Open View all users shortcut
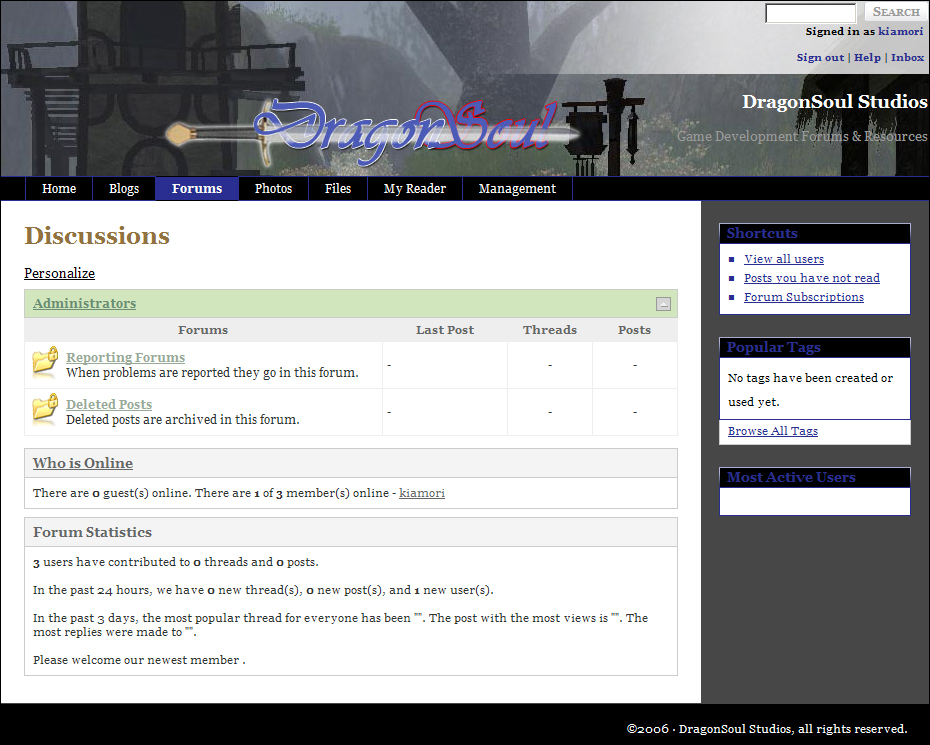930x745 pixels. click(x=784, y=259)
